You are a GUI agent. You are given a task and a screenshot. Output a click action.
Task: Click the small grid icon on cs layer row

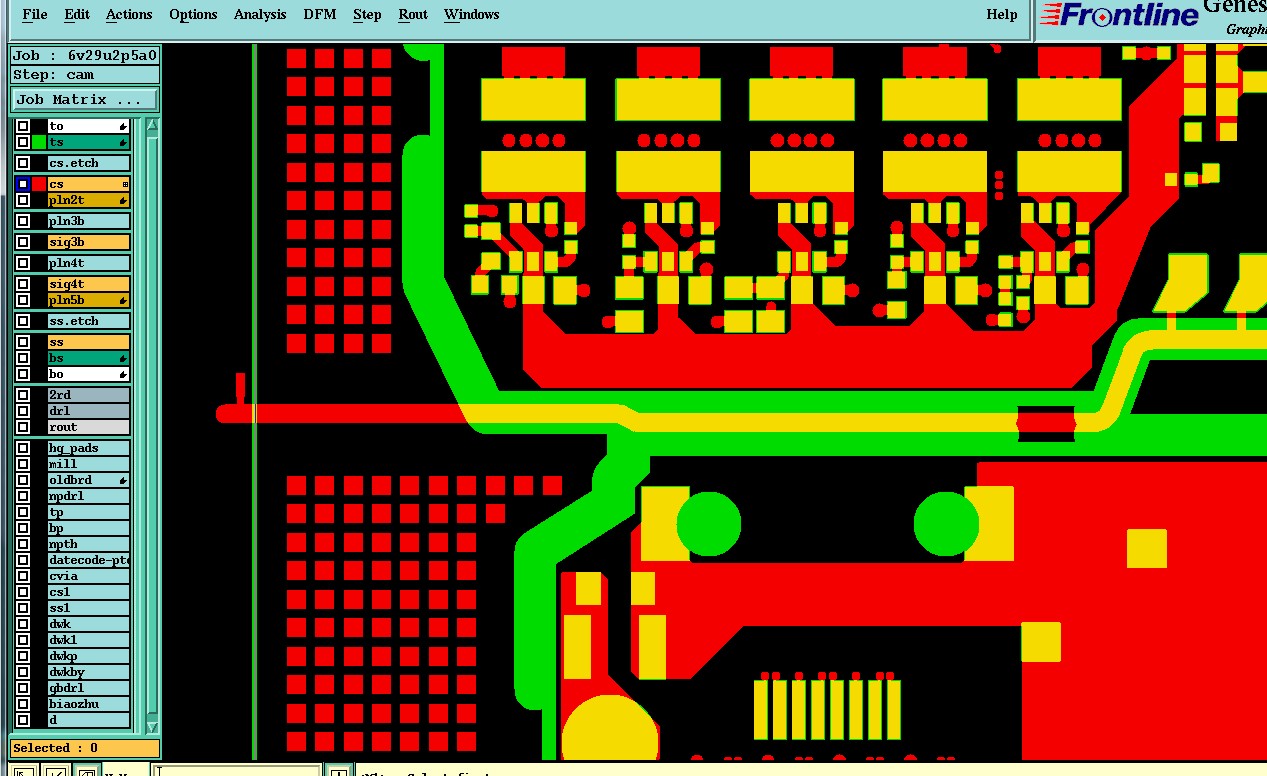(125, 184)
